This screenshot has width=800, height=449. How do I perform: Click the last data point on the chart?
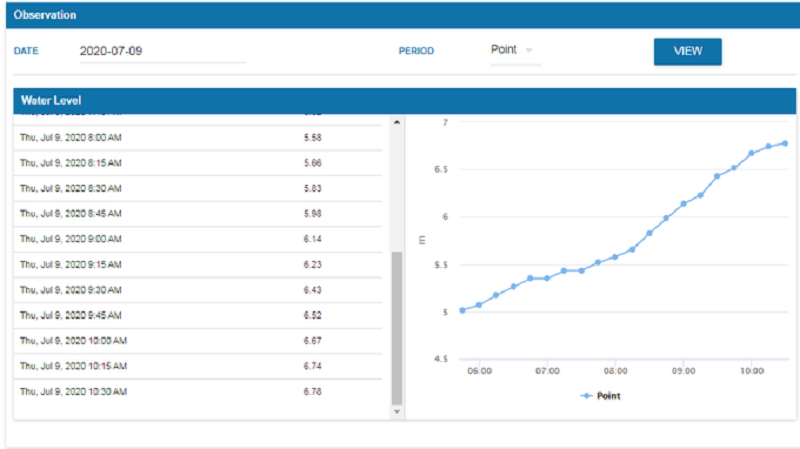pos(785,143)
